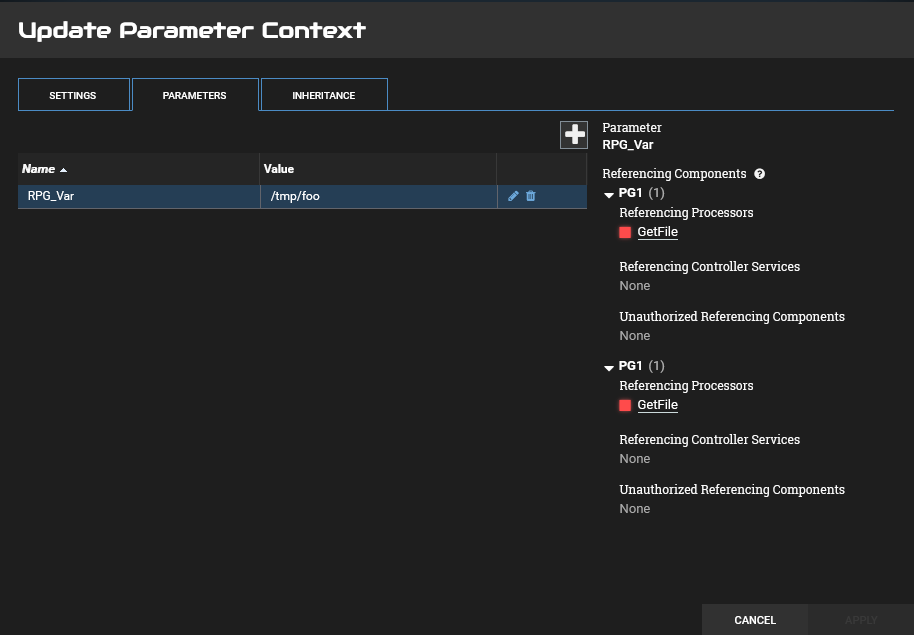This screenshot has height=635, width=914.
Task: Select the Parameters tab
Action: tap(195, 95)
